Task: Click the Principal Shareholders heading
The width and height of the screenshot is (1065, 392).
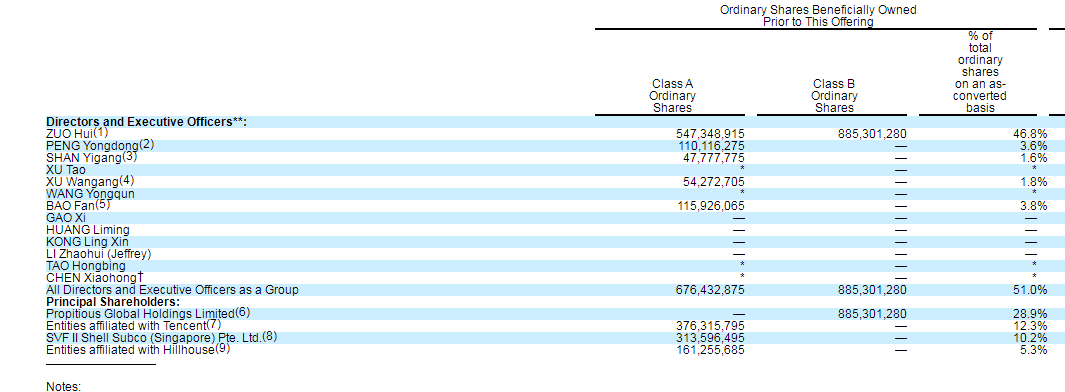Action: (113, 302)
